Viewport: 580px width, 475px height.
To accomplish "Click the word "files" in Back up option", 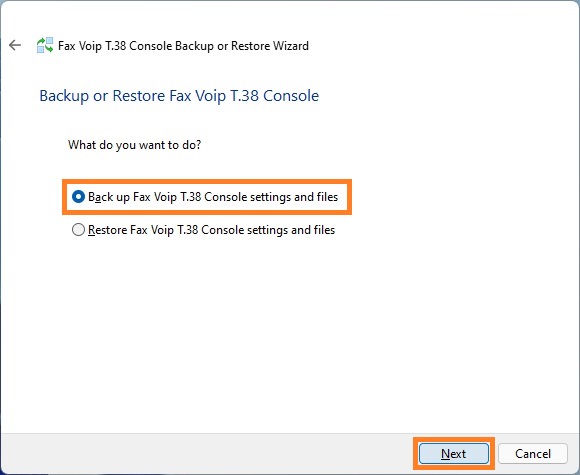I will [x=327, y=197].
